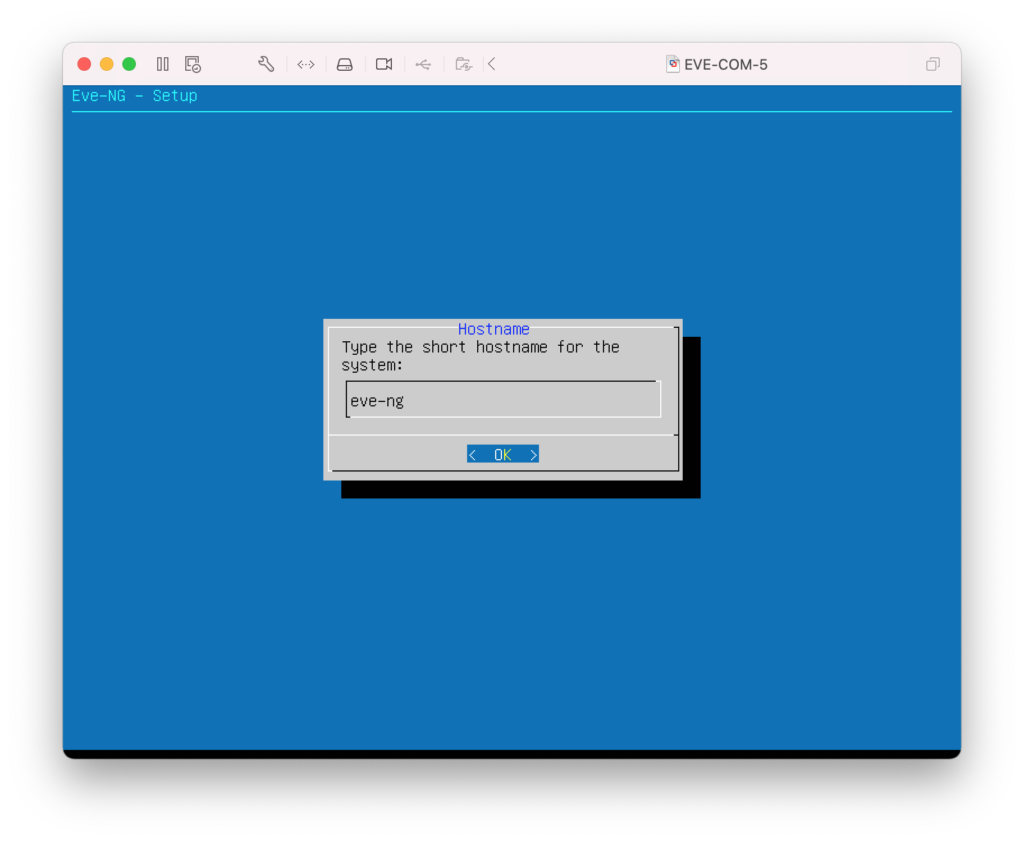
Task: Click the Eve-NG - Setup header text
Action: (135, 96)
